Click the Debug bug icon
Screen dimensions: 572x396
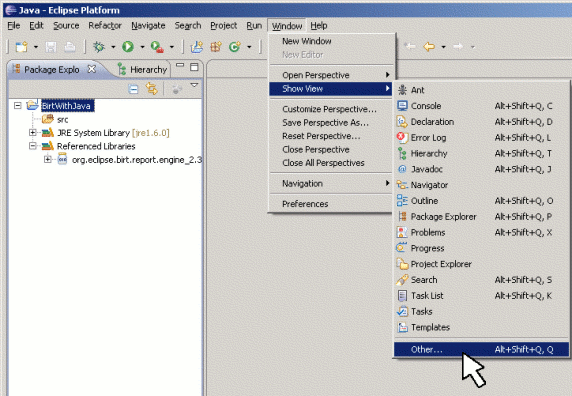[x=99, y=47]
